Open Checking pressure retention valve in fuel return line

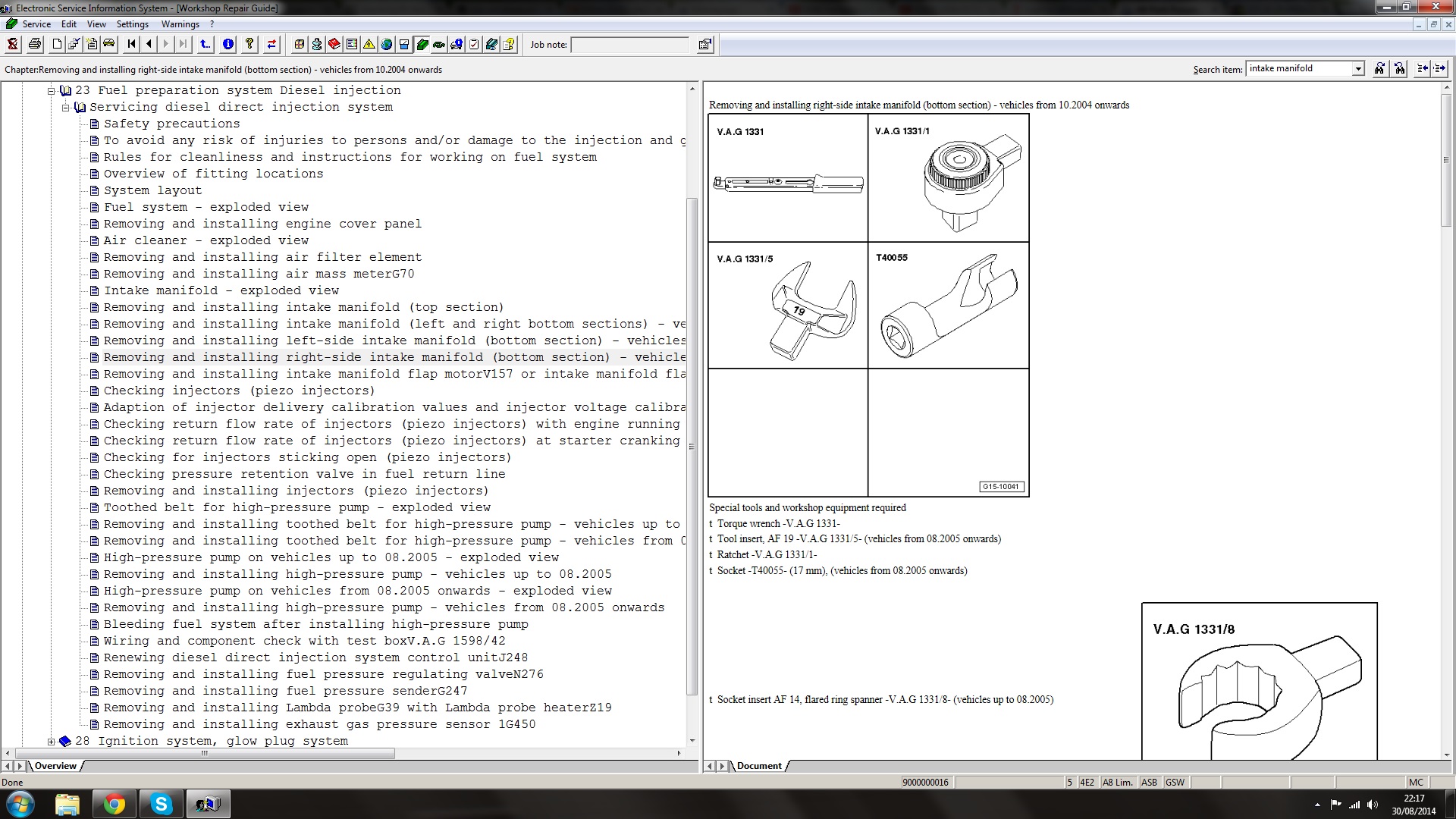305,474
